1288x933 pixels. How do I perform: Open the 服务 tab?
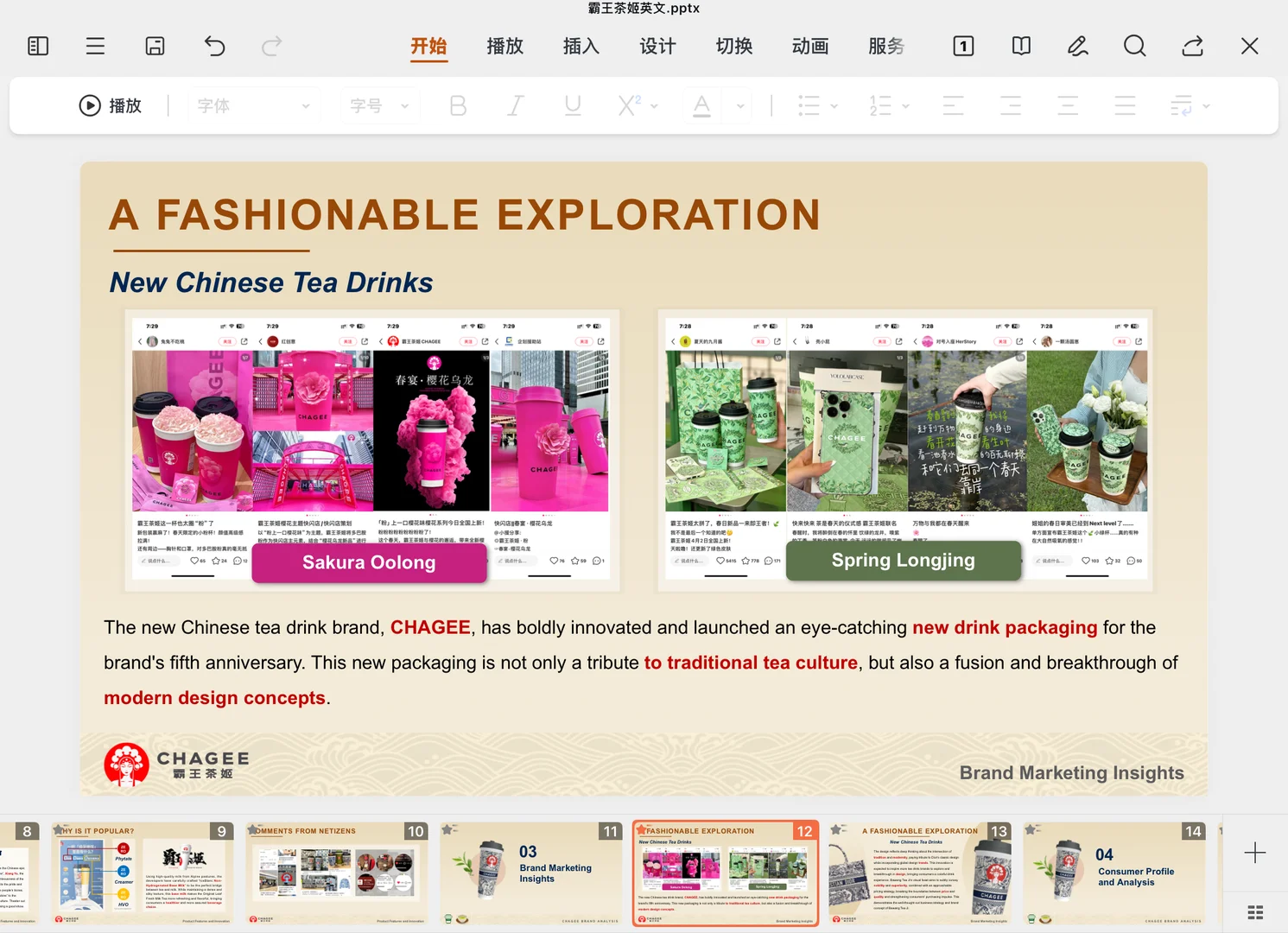coord(887,46)
